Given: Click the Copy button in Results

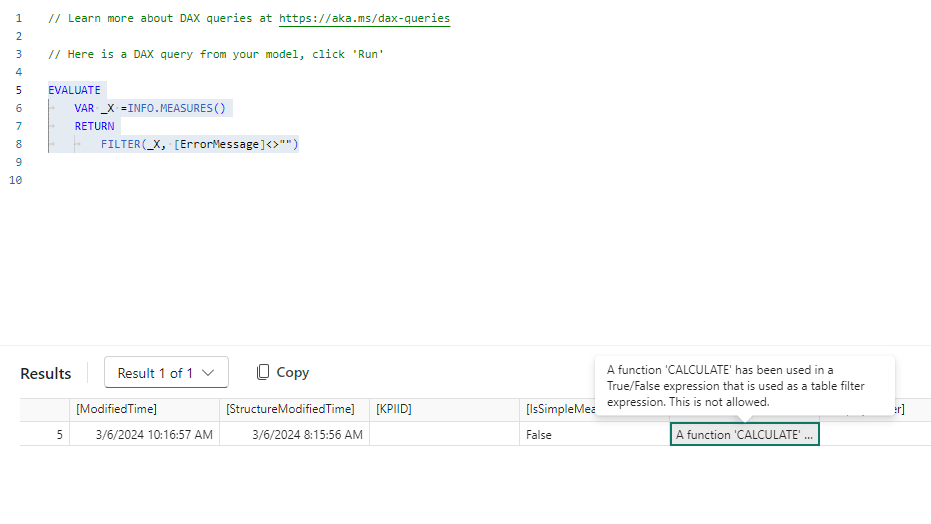Looking at the screenshot, I should click(x=282, y=372).
